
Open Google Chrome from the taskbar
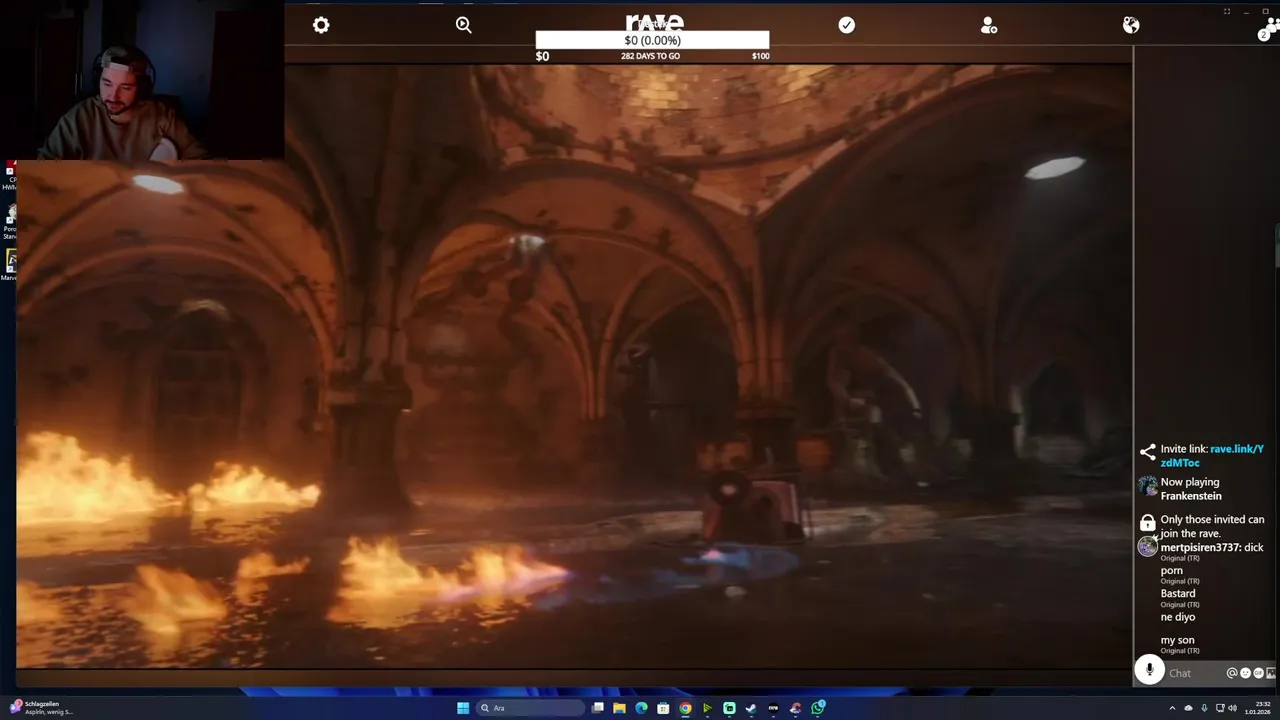pos(685,708)
